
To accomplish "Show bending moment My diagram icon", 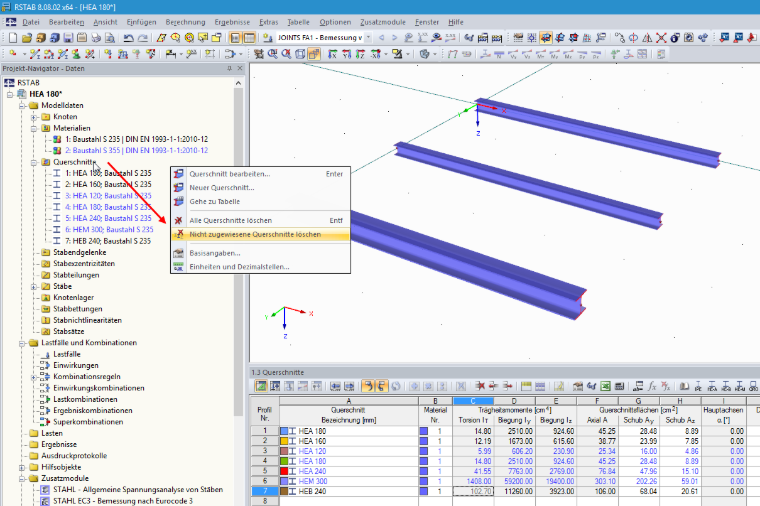I will (x=554, y=54).
